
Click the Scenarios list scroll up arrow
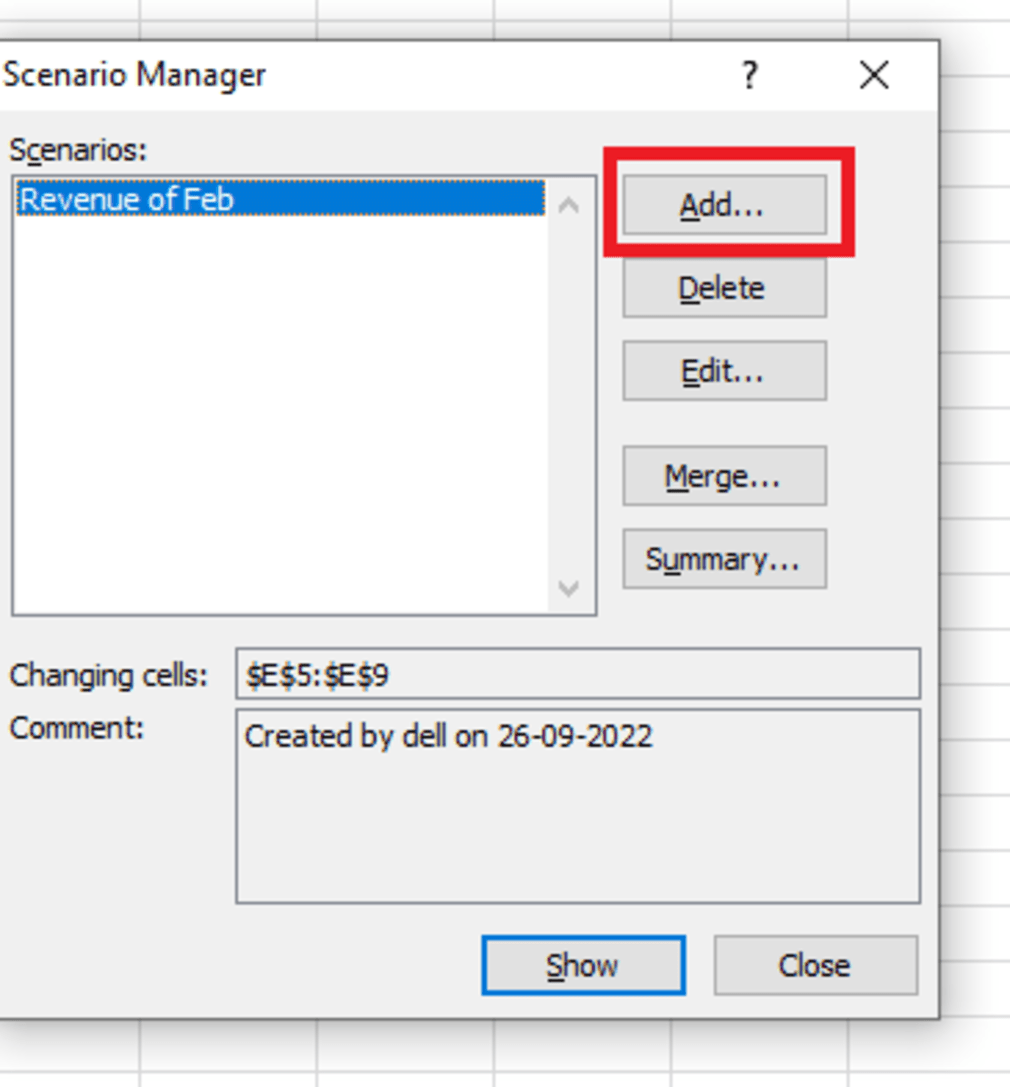[569, 205]
